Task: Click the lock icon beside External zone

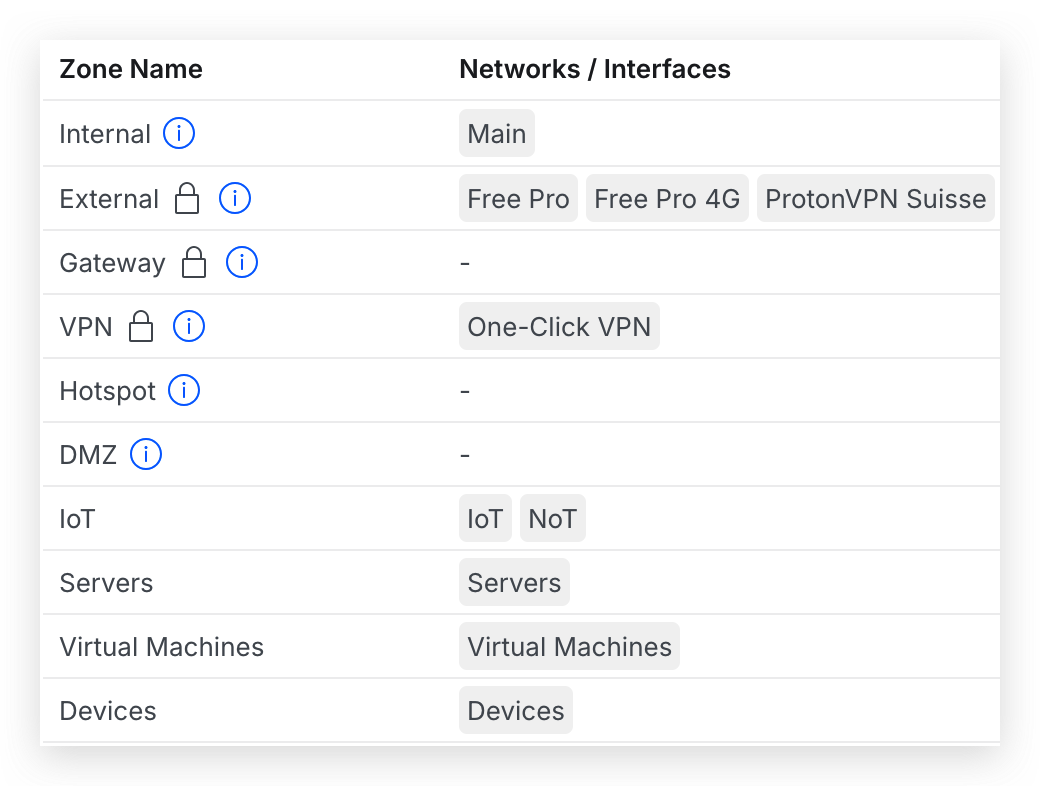Action: [187, 198]
